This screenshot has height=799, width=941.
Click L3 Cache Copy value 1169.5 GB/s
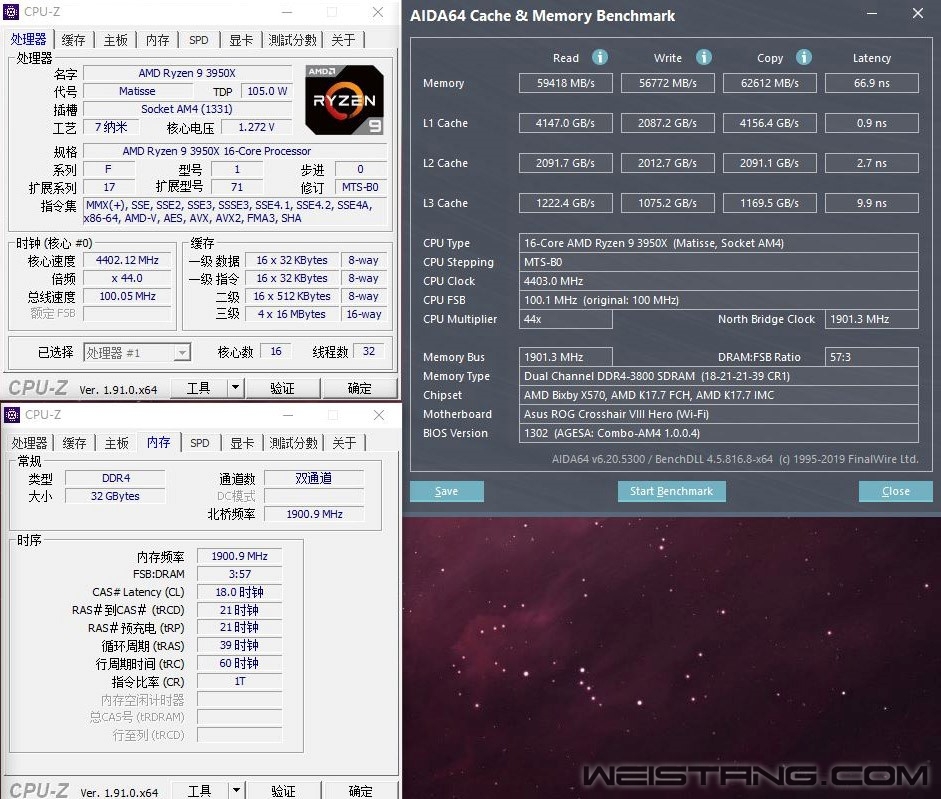click(x=769, y=203)
